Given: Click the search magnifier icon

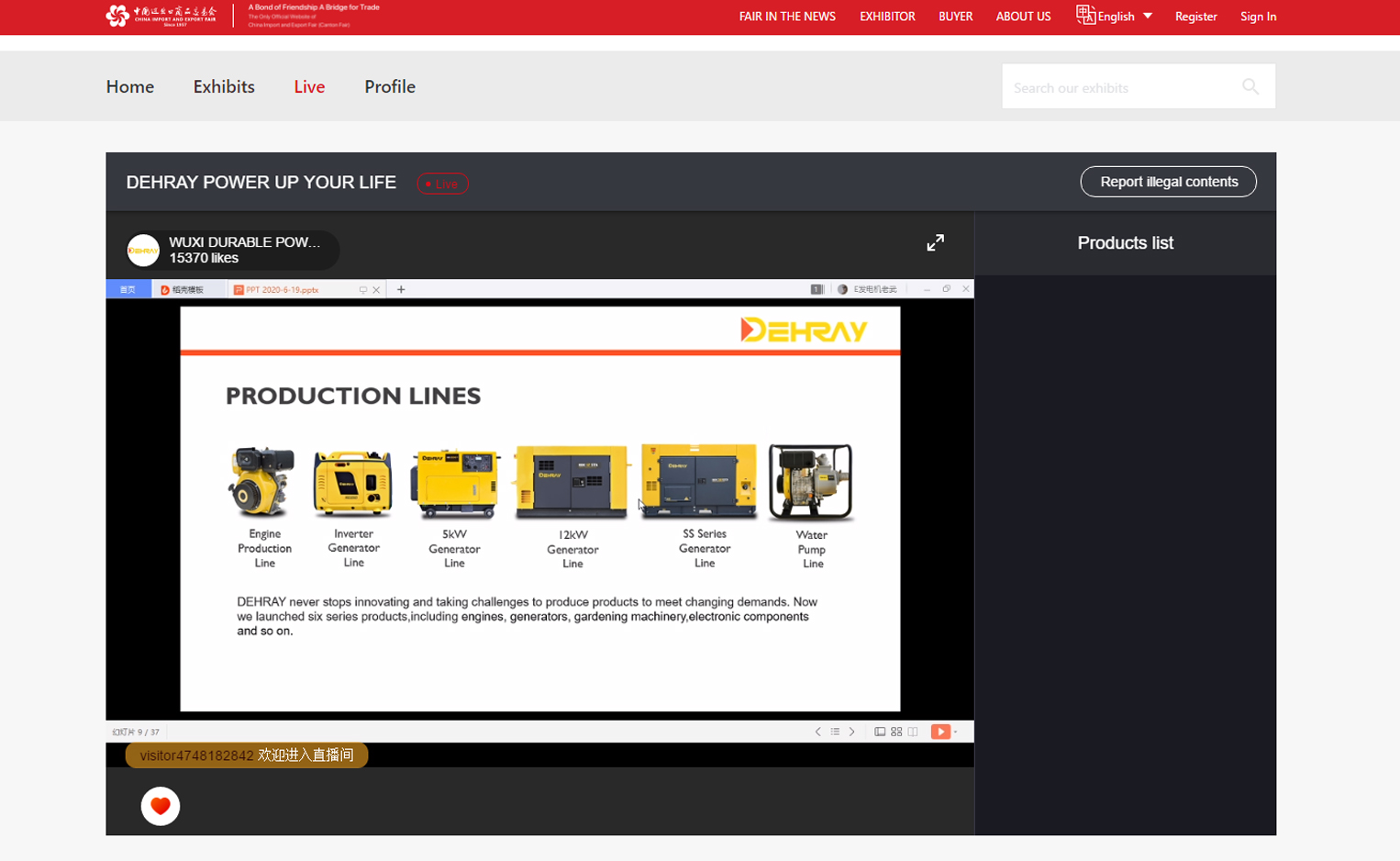Looking at the screenshot, I should (x=1250, y=86).
